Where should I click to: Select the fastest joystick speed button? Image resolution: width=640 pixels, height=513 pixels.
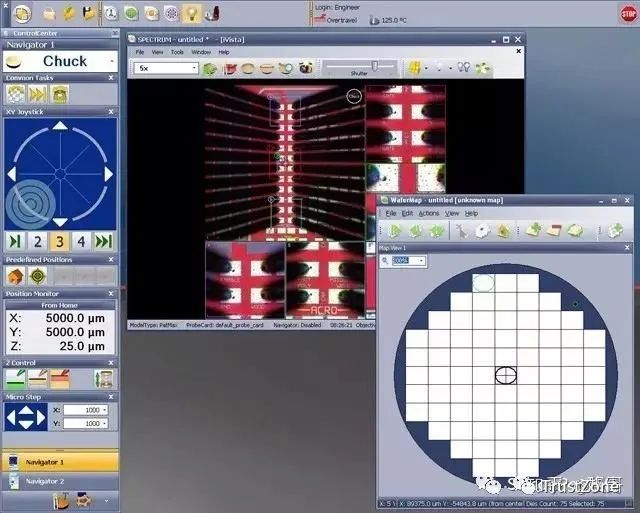[x=103, y=242]
